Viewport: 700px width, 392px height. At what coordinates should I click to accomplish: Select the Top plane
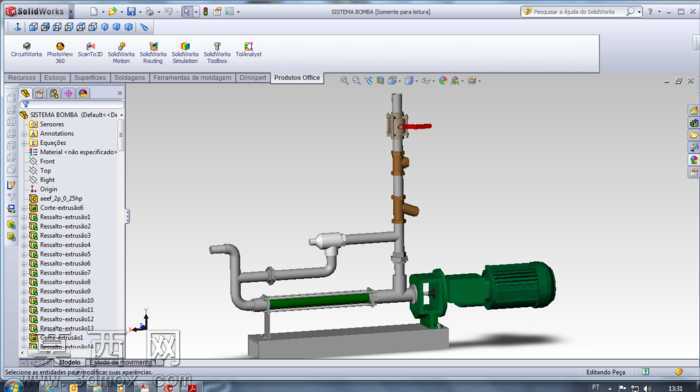[x=40, y=171]
